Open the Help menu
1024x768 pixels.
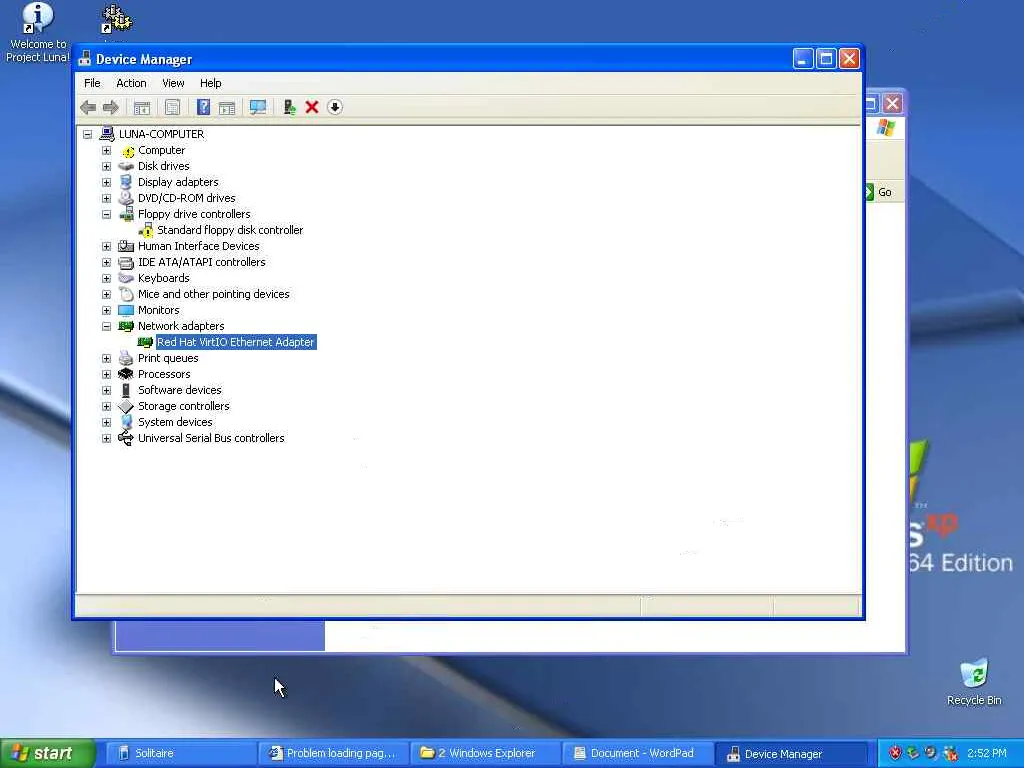(210, 83)
